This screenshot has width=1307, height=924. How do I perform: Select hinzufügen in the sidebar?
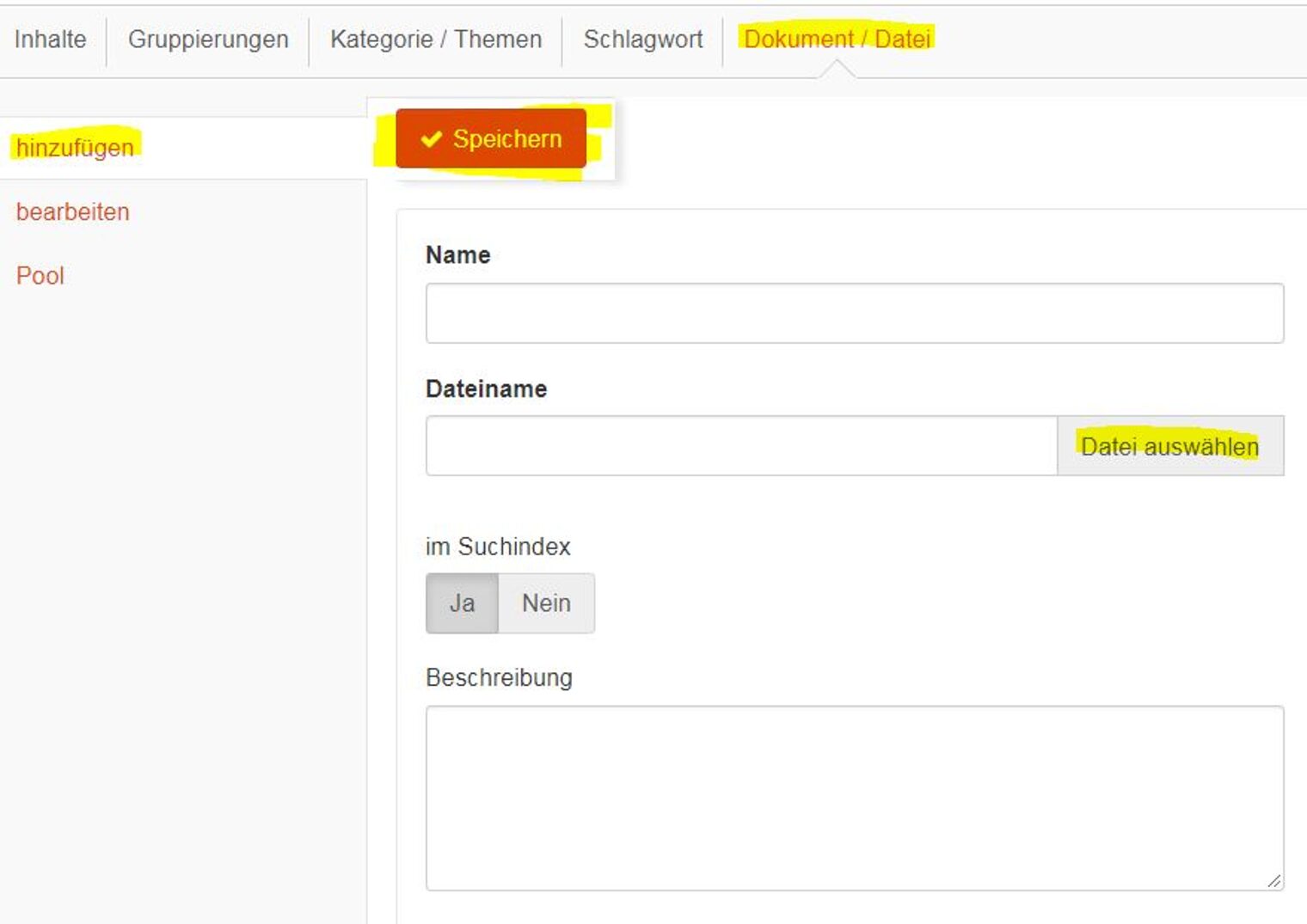coord(74,147)
